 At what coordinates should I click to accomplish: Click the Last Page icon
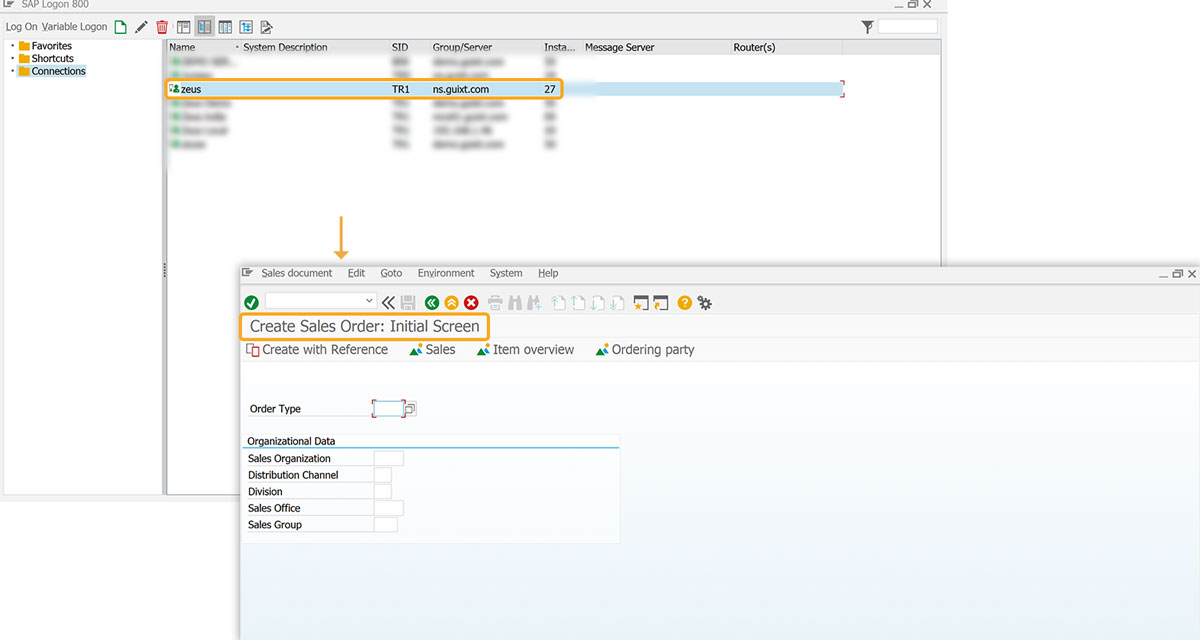[x=618, y=302]
